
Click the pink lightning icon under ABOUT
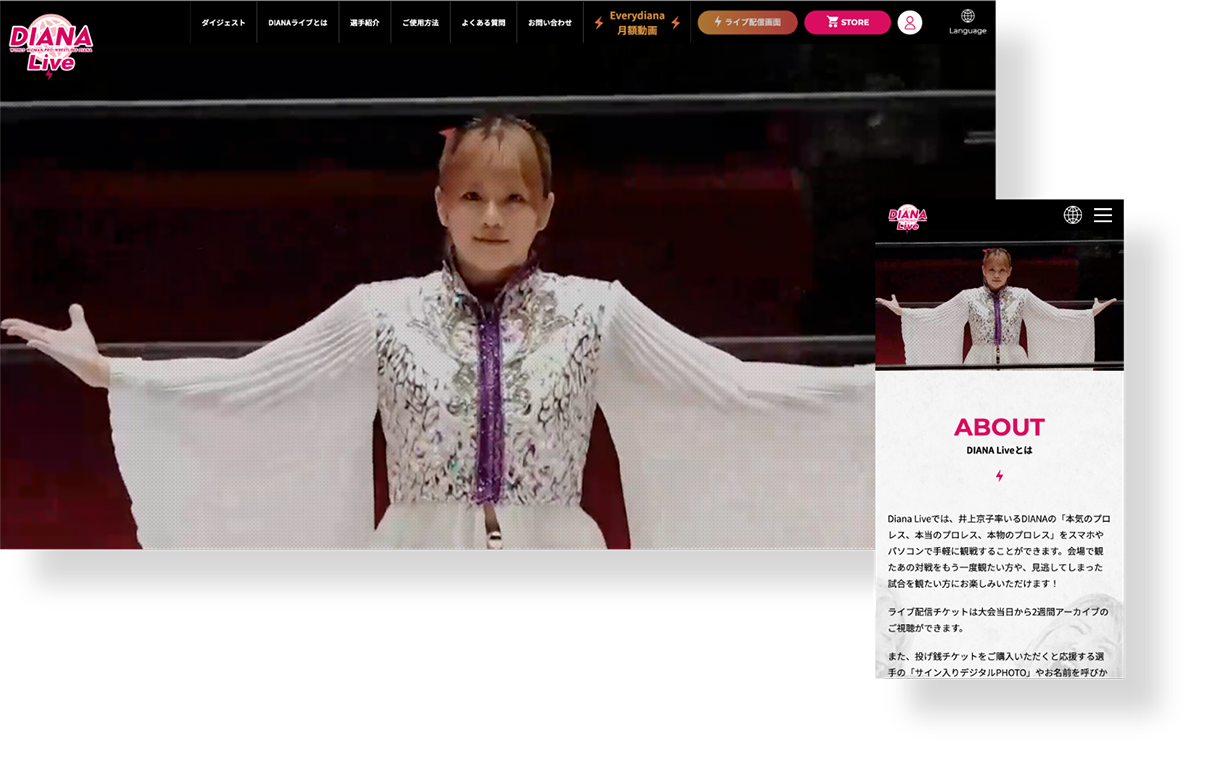pyautogui.click(x=999, y=476)
